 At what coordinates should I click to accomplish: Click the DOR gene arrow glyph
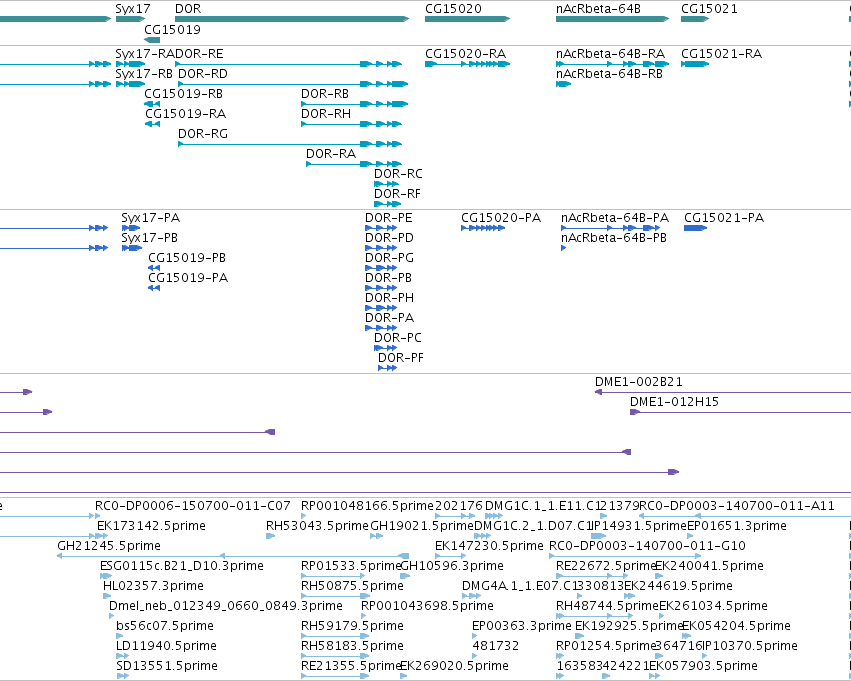(x=292, y=19)
